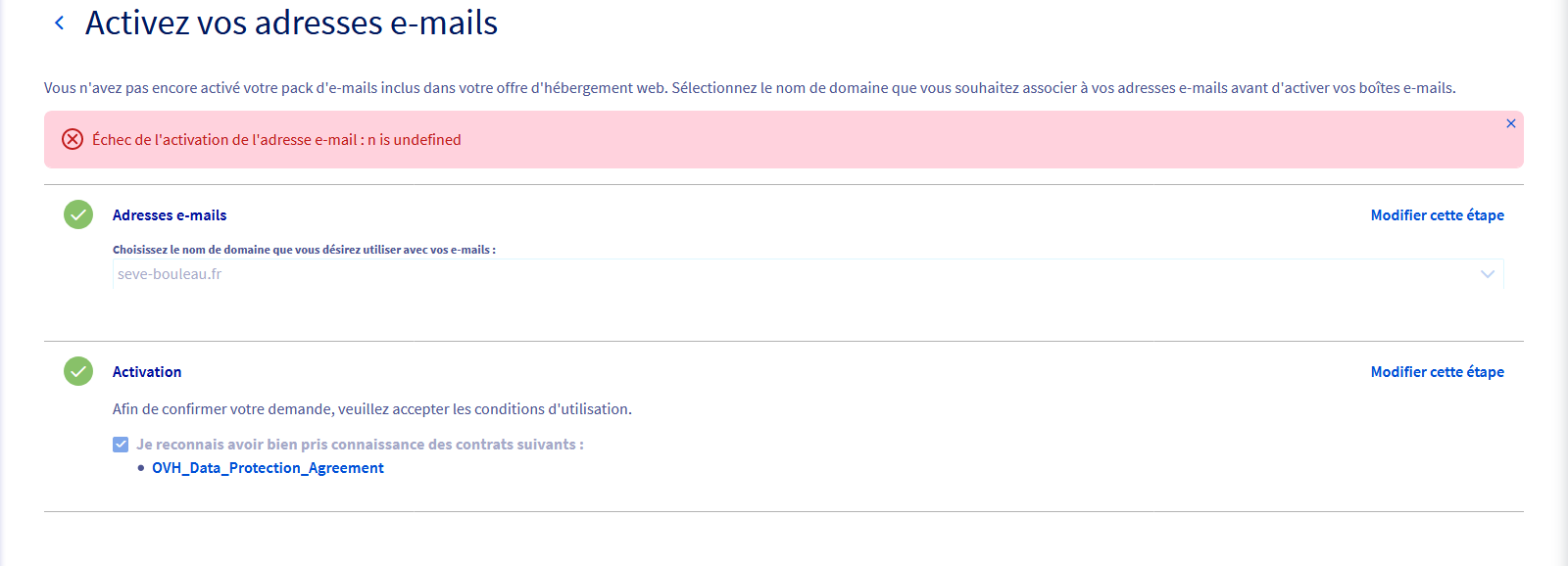Select the "Adresses e-mails" step heading
Viewport: 1568px width, 566px height.
coord(170,215)
